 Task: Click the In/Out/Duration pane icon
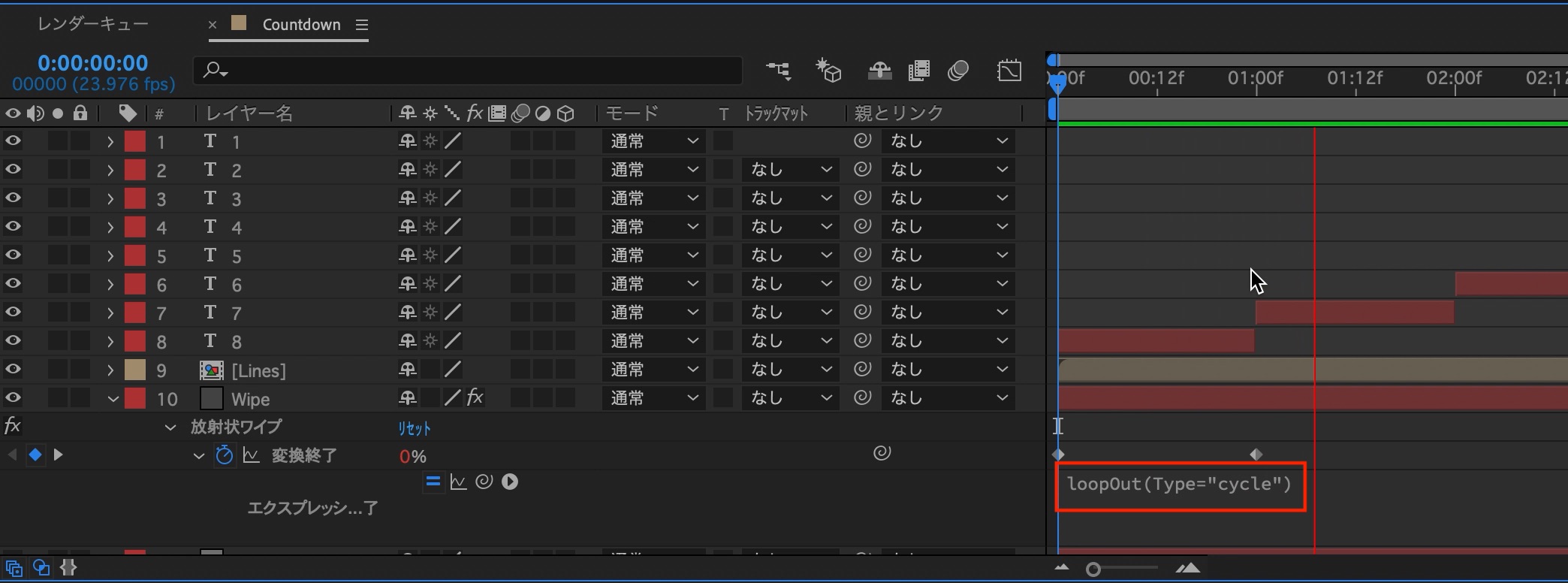(68, 568)
